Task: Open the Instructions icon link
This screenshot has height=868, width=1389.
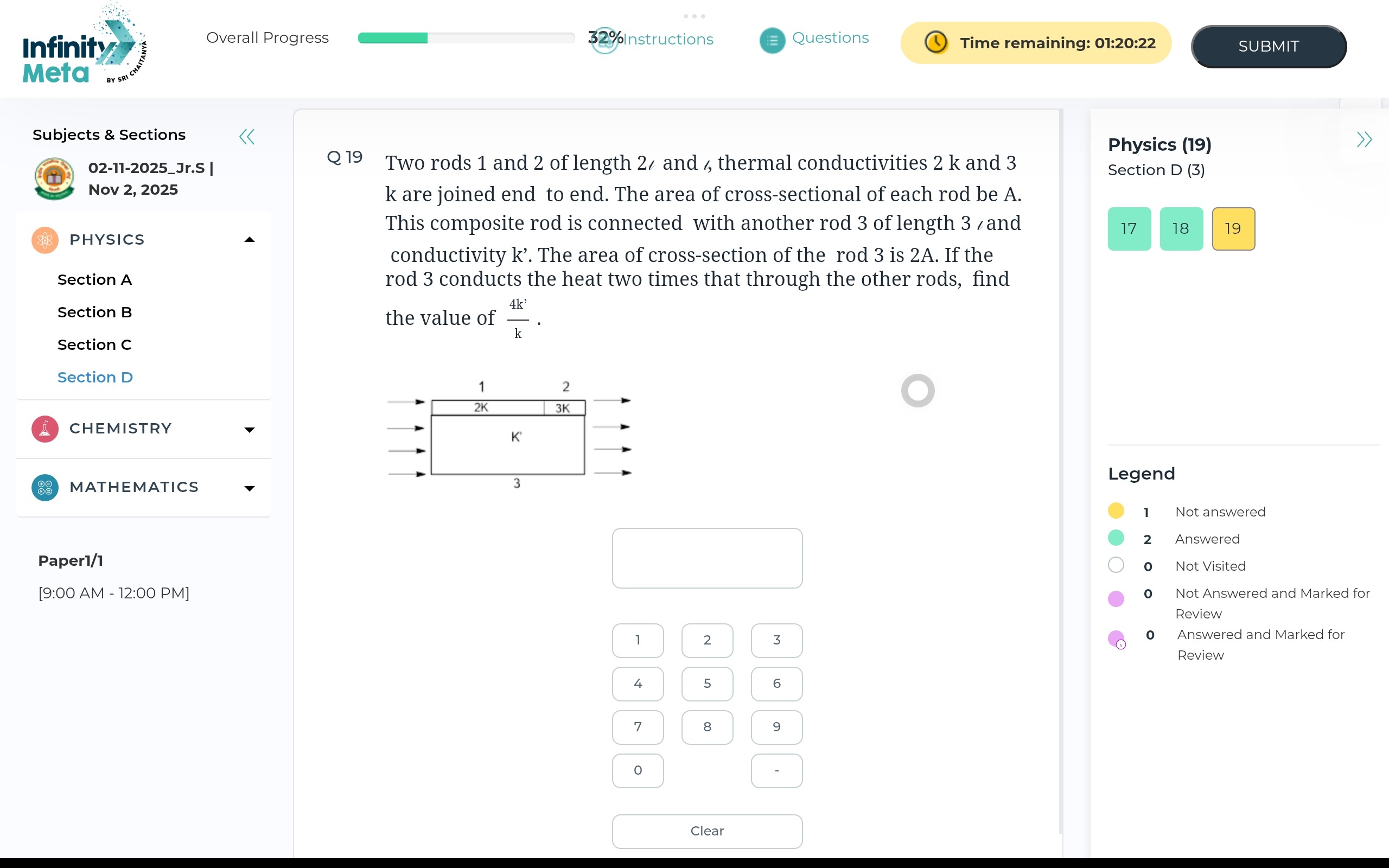Action: pyautogui.click(x=604, y=40)
